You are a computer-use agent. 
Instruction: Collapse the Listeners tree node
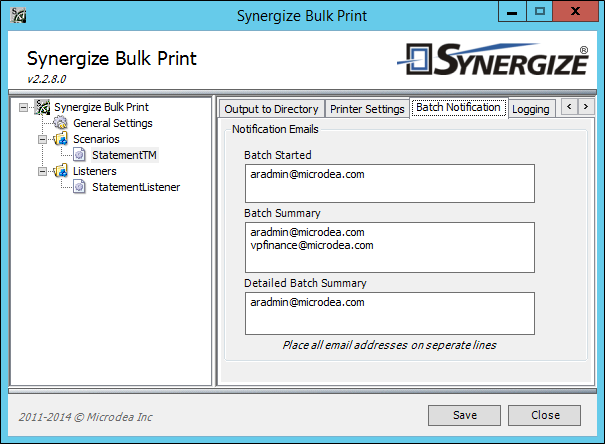[x=42, y=171]
